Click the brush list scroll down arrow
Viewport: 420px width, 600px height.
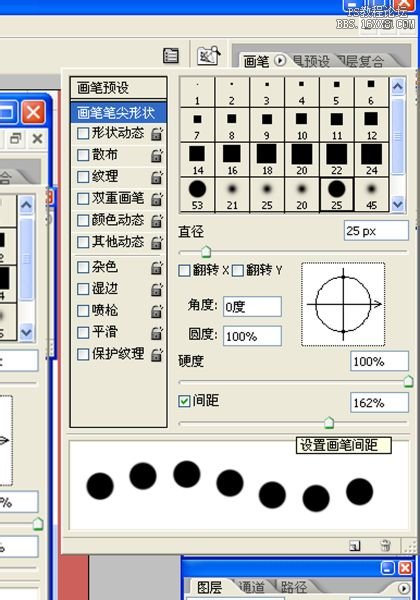click(398, 204)
